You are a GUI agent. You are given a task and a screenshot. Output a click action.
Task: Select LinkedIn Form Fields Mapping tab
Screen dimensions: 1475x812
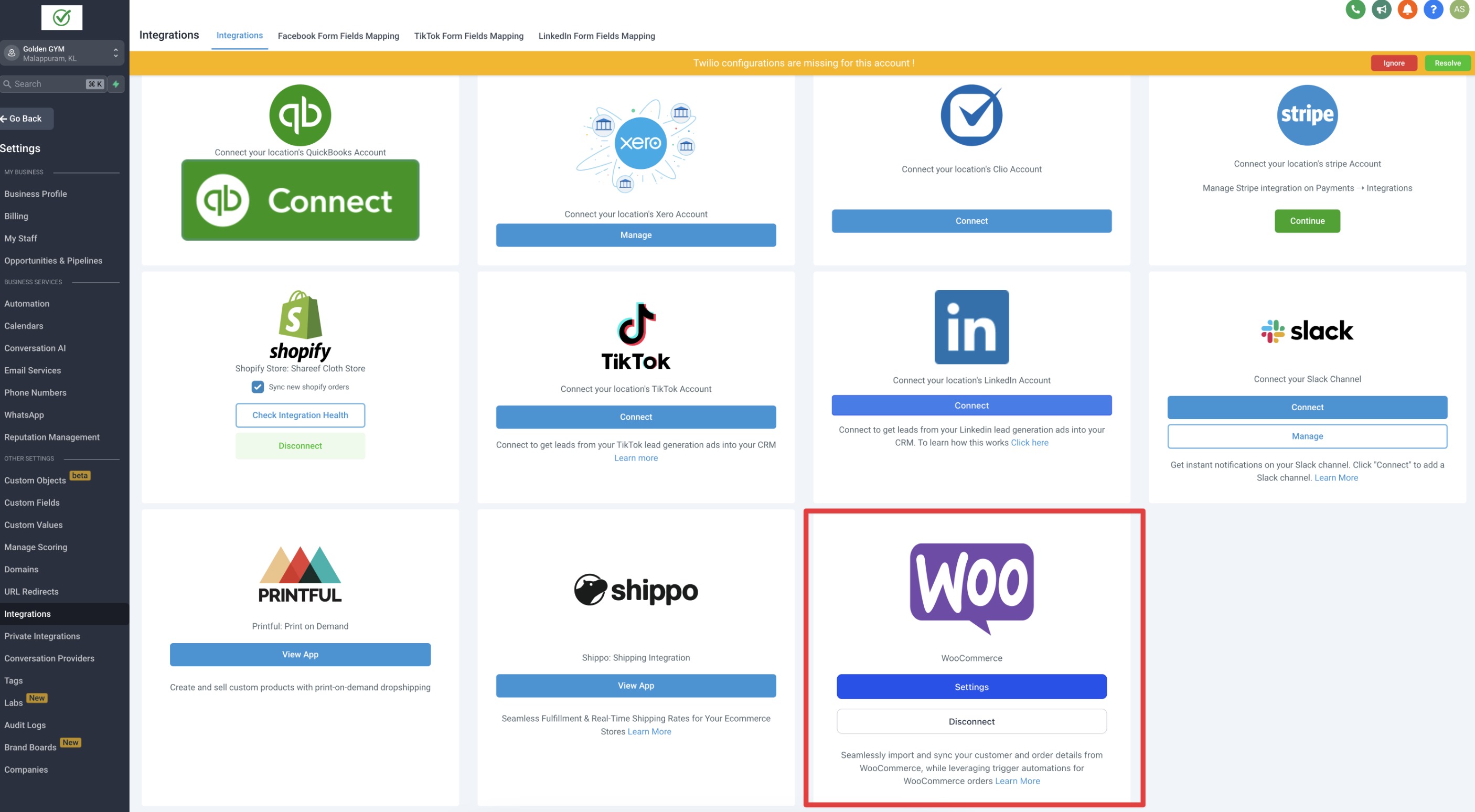tap(596, 36)
